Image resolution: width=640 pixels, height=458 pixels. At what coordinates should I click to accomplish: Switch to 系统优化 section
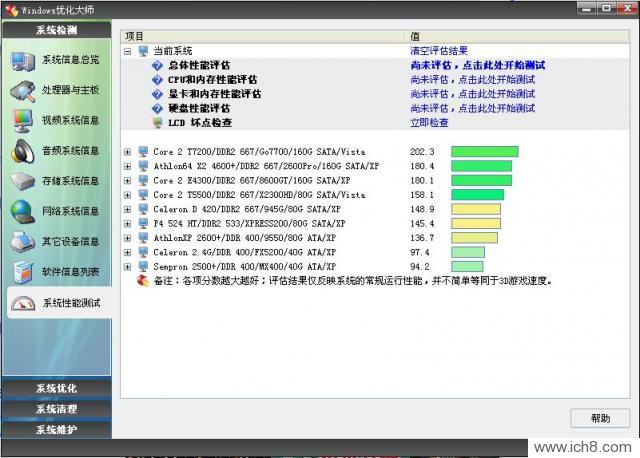coord(56,388)
